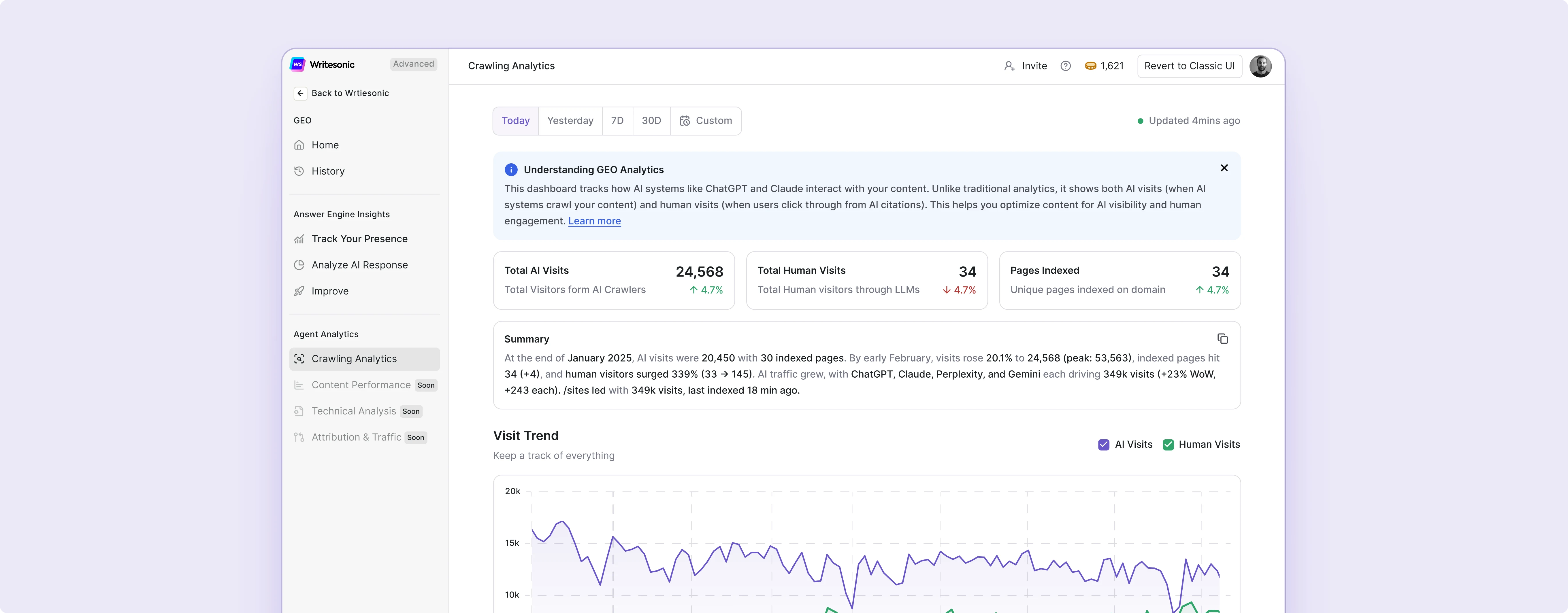This screenshot has width=1568, height=613.
Task: Click the blue info icon in the banner
Action: 511,170
